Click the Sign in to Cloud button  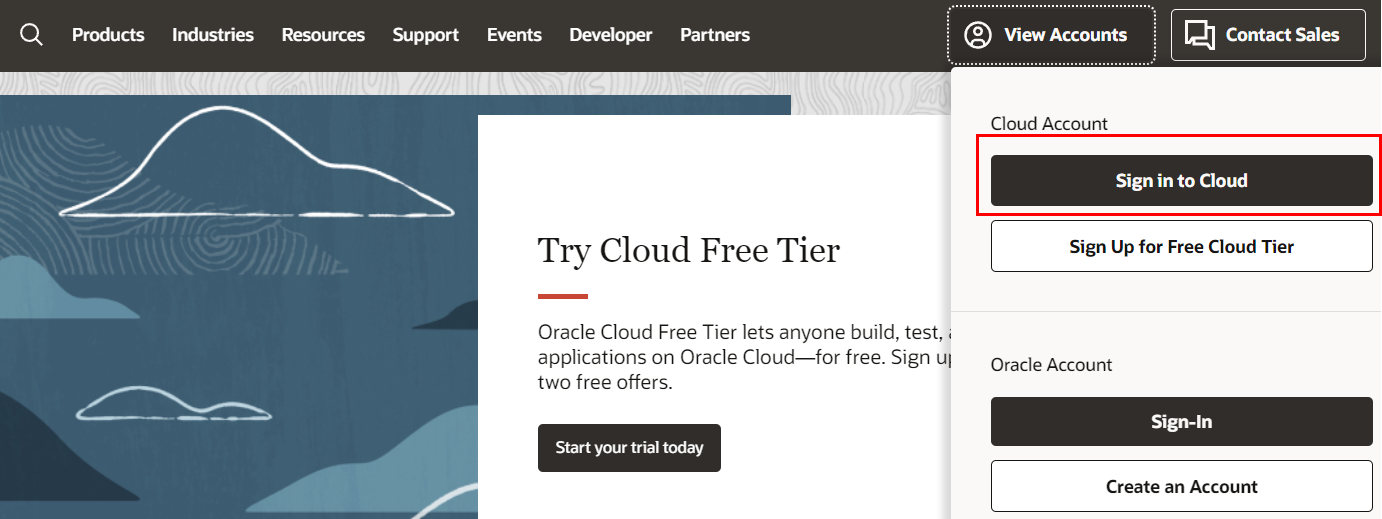(x=1181, y=181)
